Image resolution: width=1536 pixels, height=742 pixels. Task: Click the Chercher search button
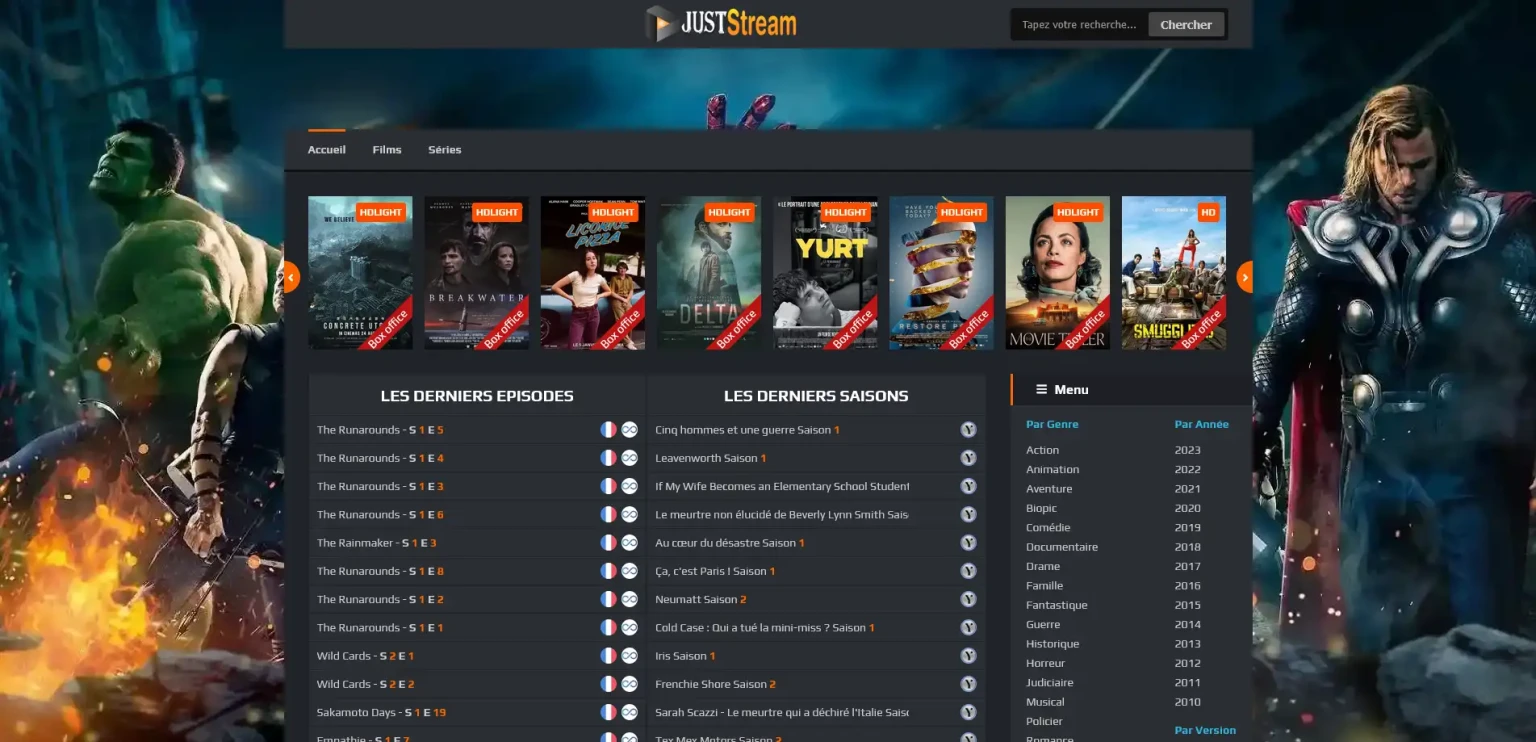(1186, 25)
